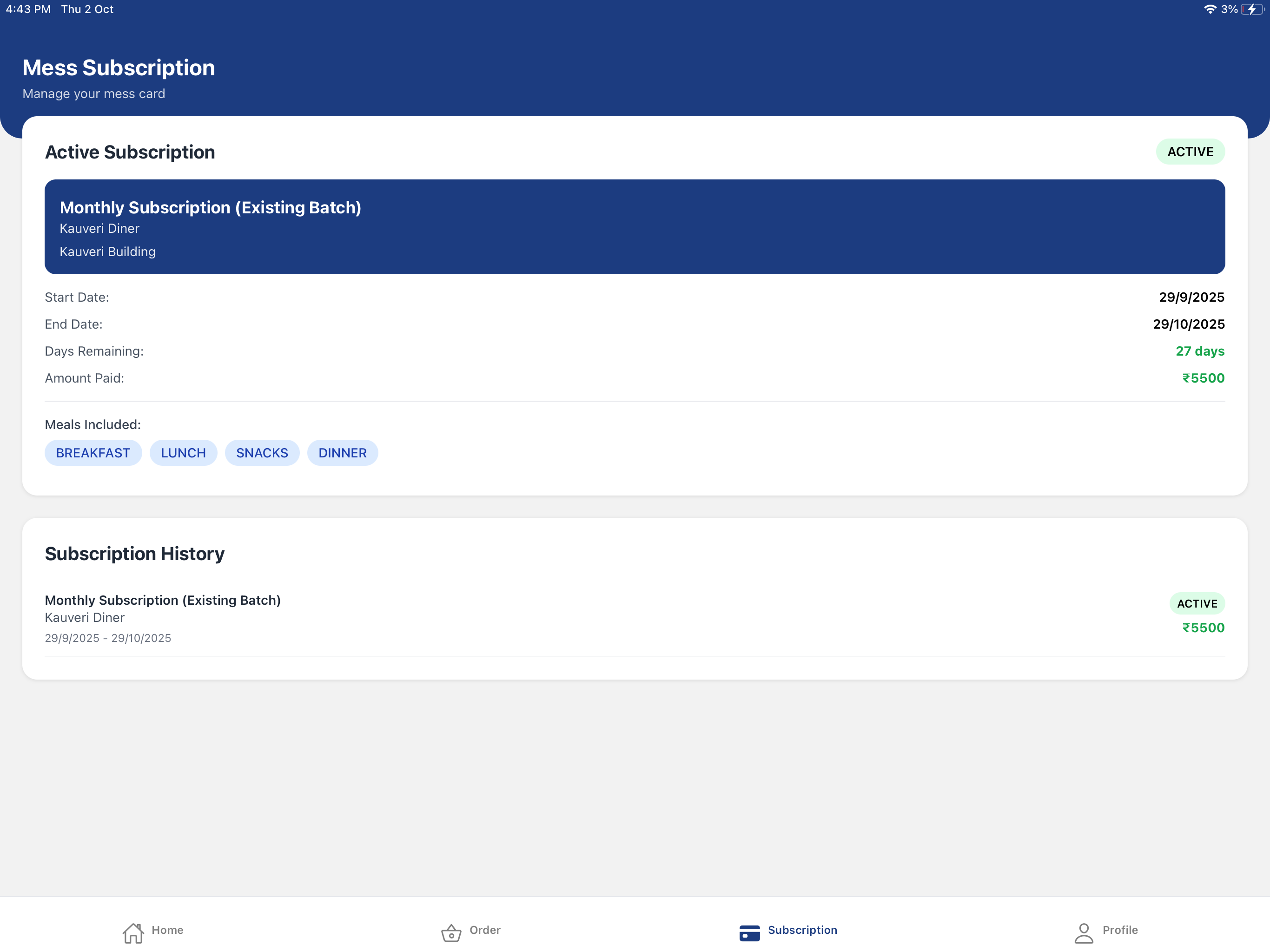Tap Kauveri Building text in plan card
The image size is (1270, 952).
107,252
